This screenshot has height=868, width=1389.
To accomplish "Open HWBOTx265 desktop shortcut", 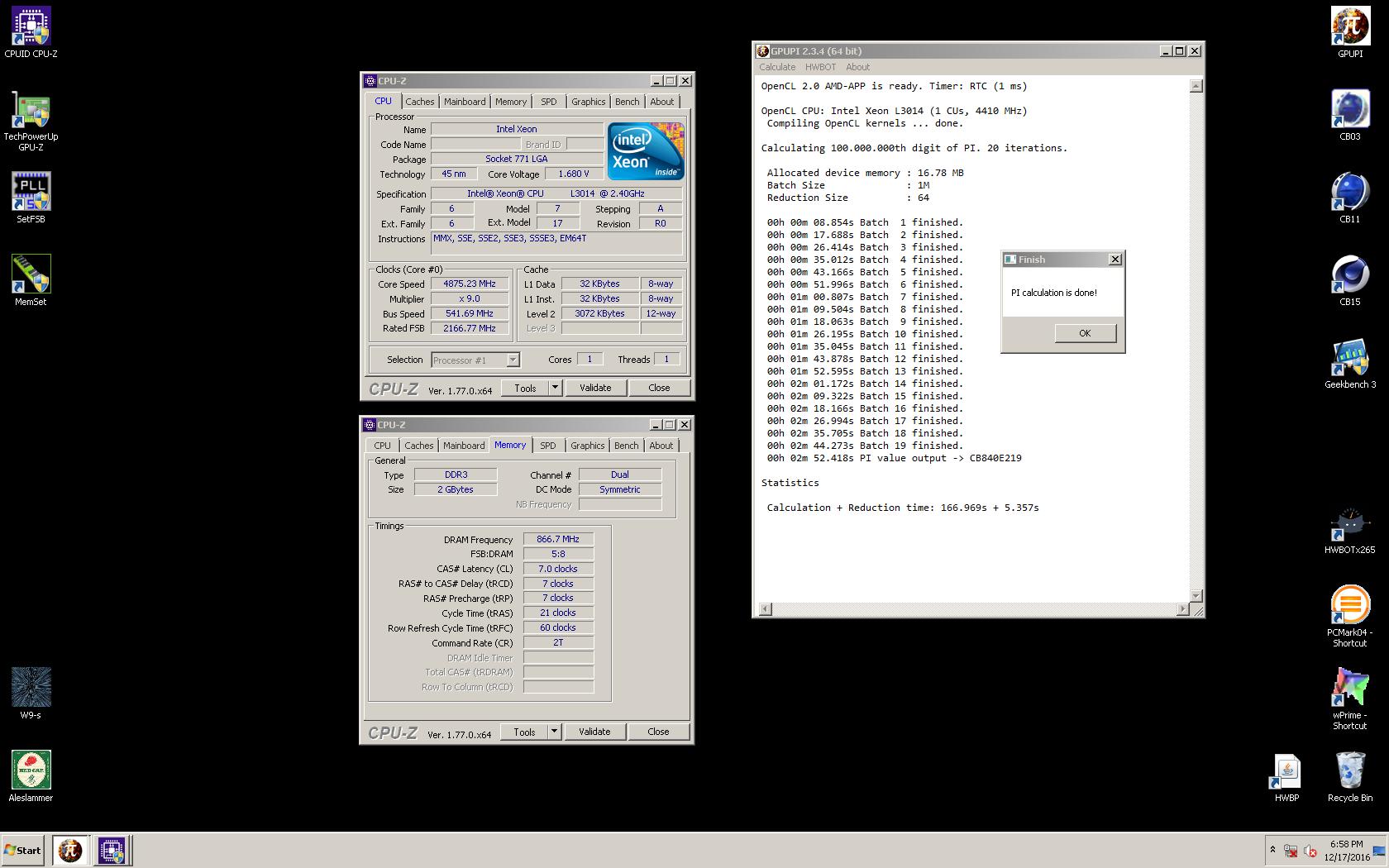I will [x=1350, y=529].
